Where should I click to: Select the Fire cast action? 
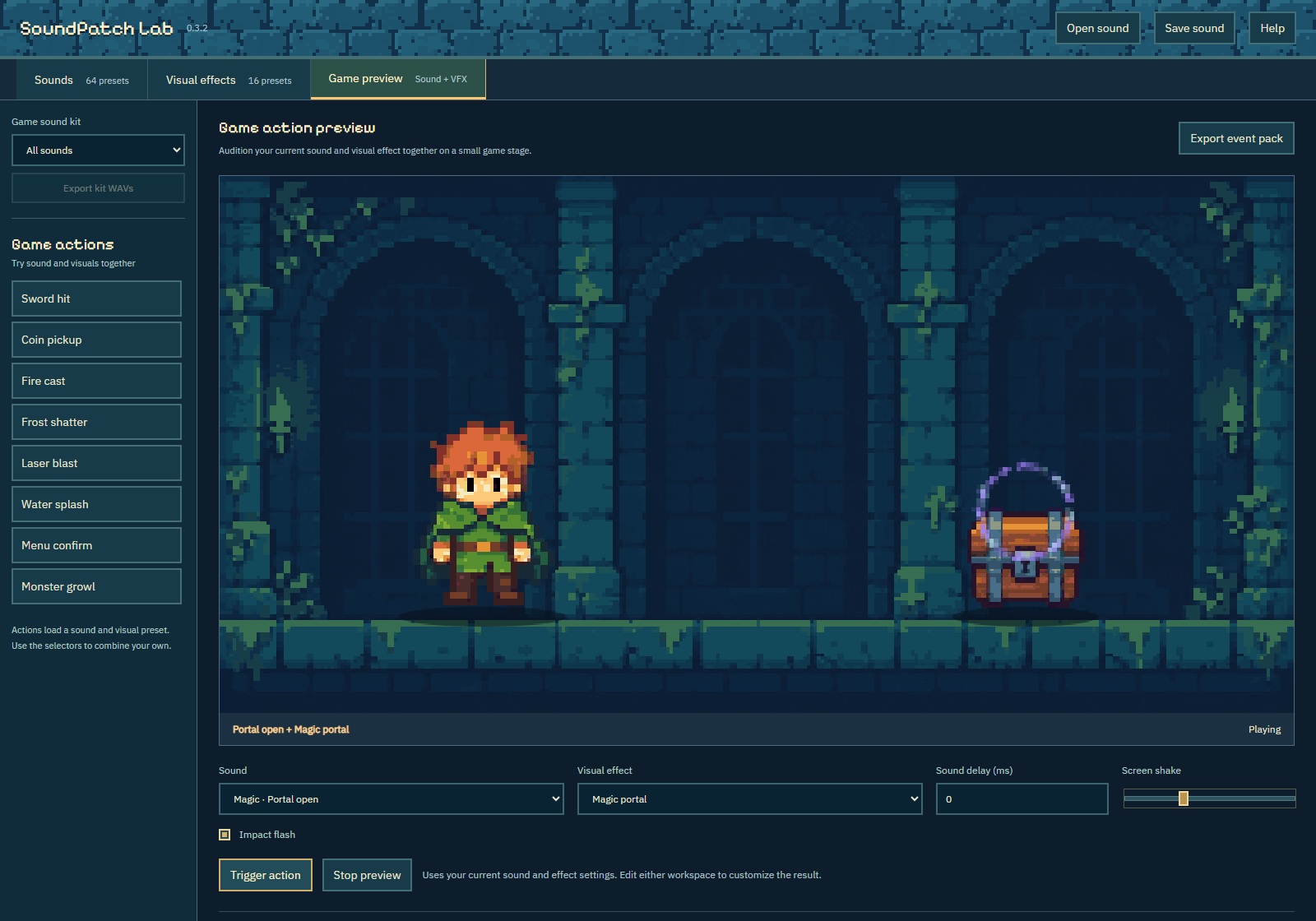(x=96, y=381)
